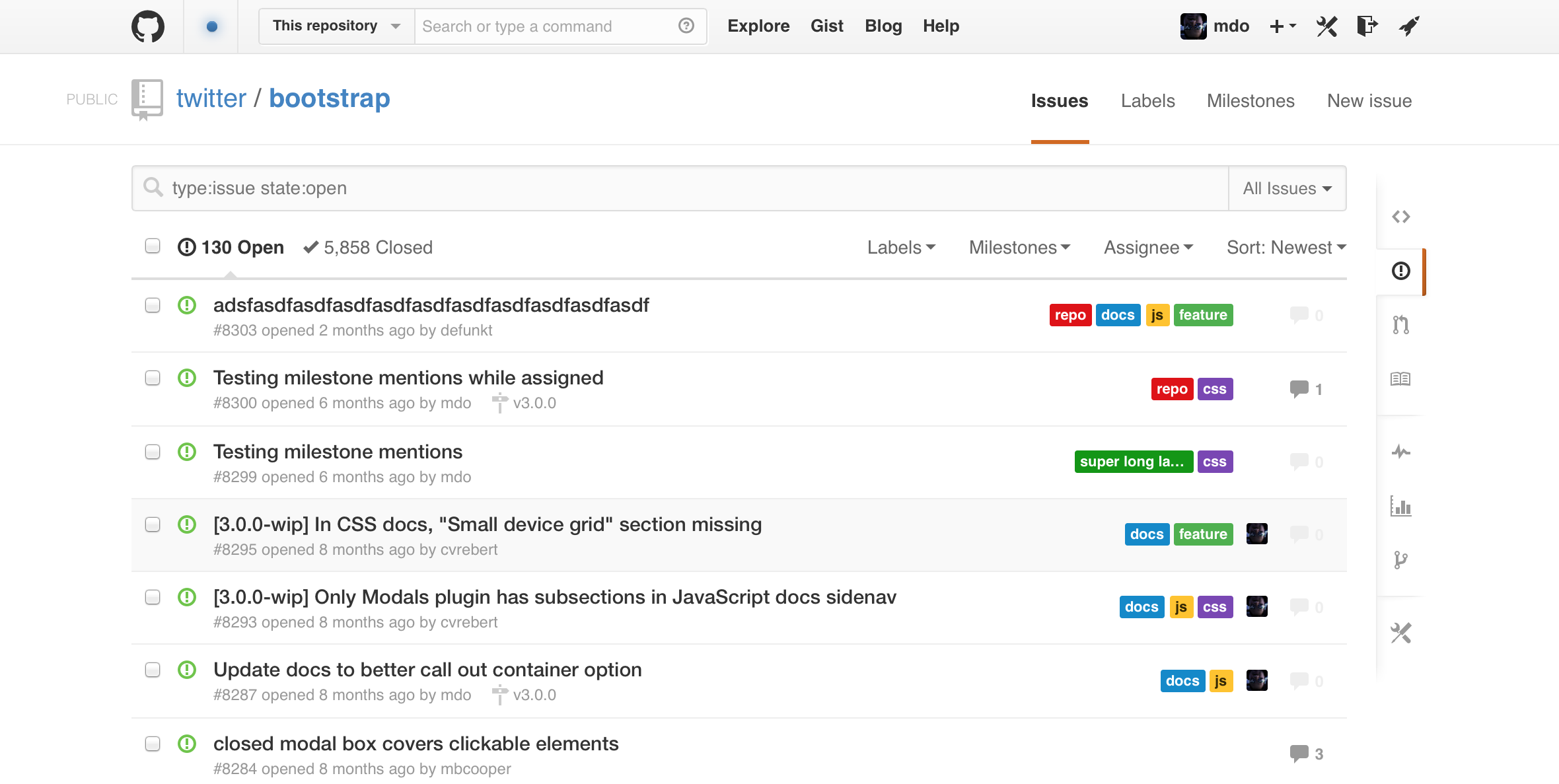The height and width of the screenshot is (784, 1559).
Task: Click assignee avatar on issue #8293
Action: [x=1256, y=606]
